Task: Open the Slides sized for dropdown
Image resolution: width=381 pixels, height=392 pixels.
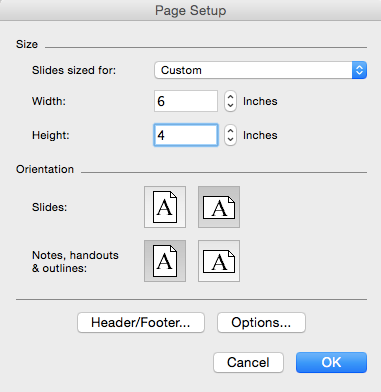Action: coord(261,70)
